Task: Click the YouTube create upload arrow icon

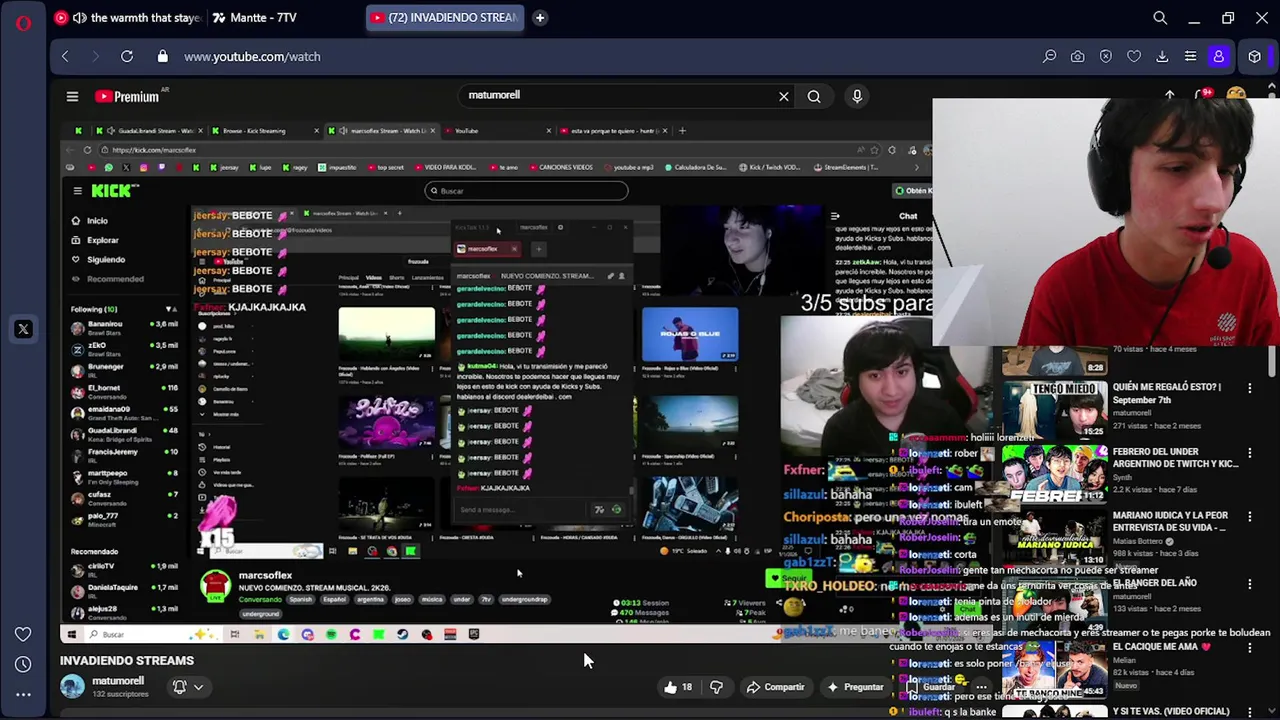Action: [1169, 96]
